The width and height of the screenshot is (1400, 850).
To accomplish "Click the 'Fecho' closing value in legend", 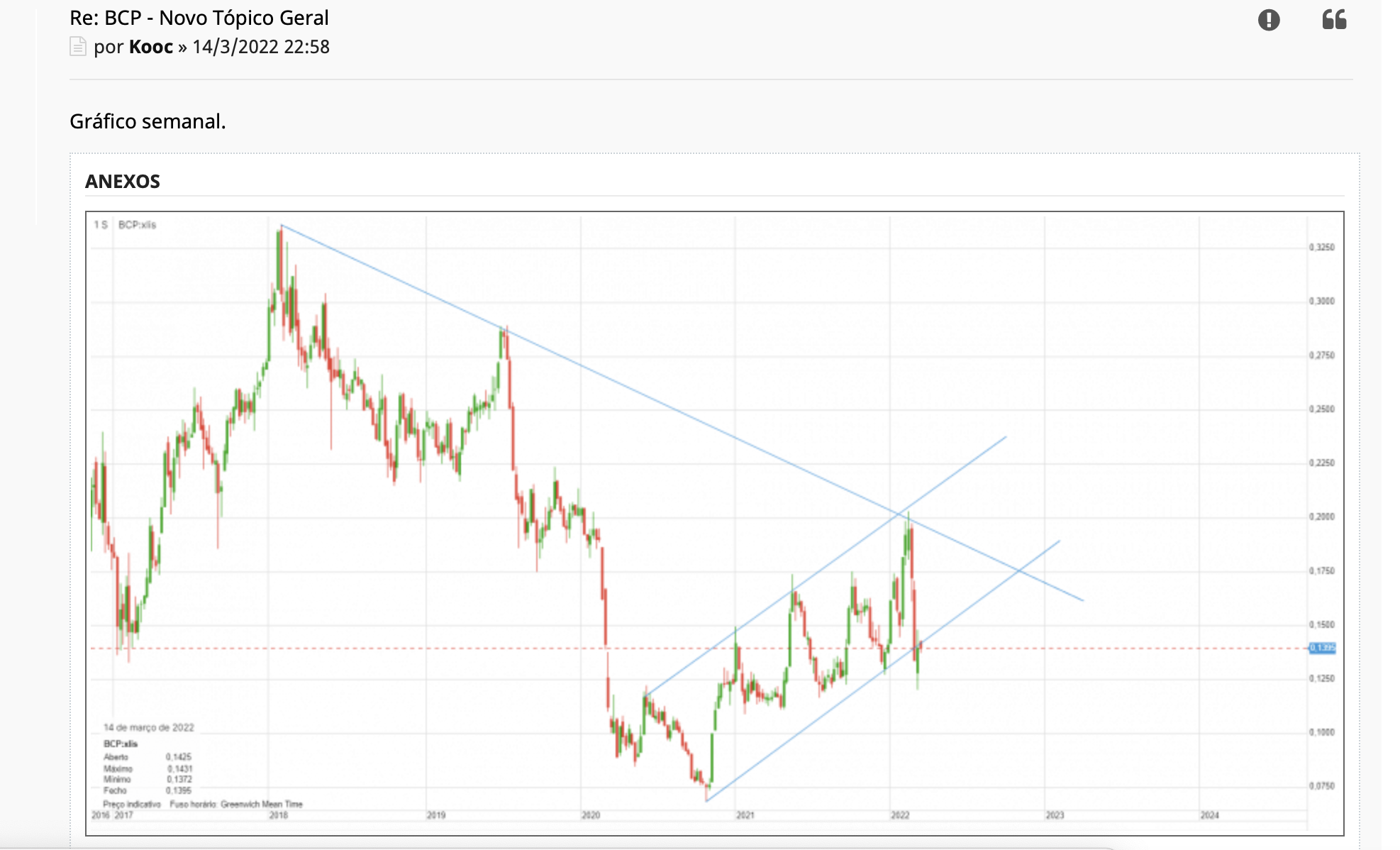I will click(178, 790).
